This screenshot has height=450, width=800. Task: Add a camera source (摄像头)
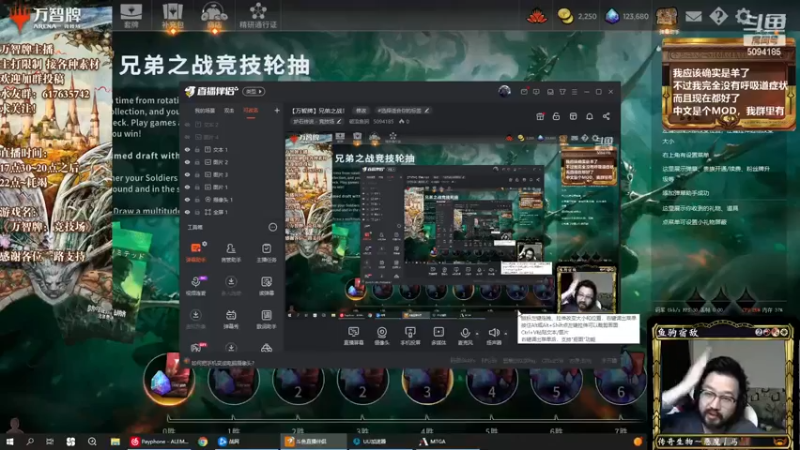382,336
